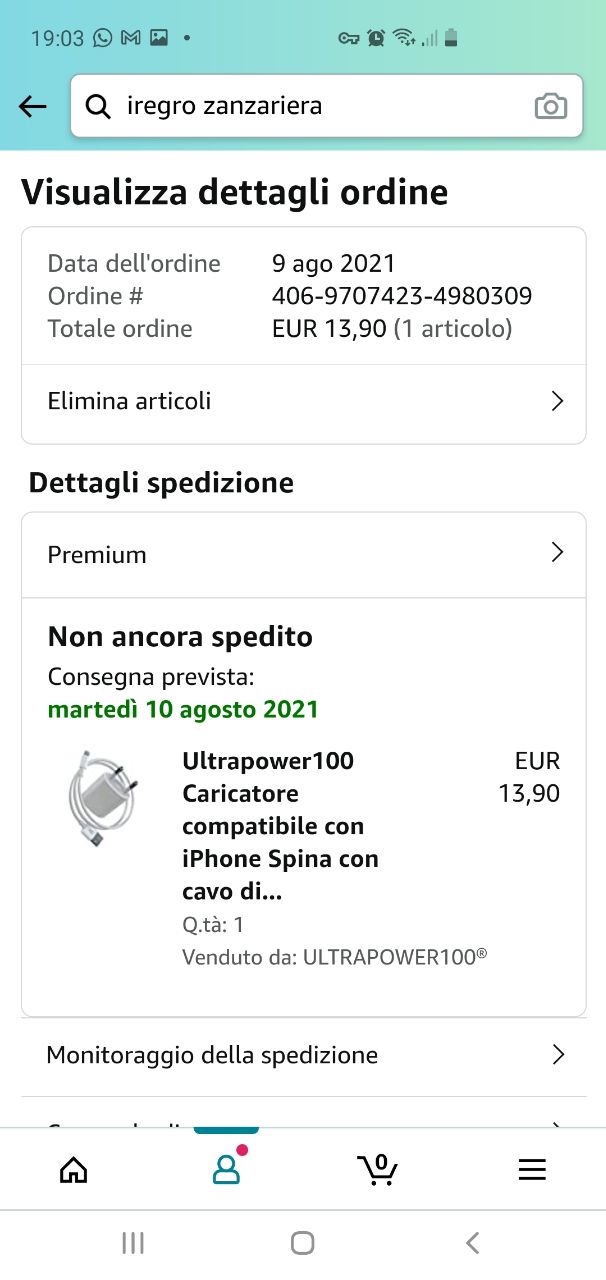Tap the back arrow beside search bar
606x1280 pixels.
33,106
